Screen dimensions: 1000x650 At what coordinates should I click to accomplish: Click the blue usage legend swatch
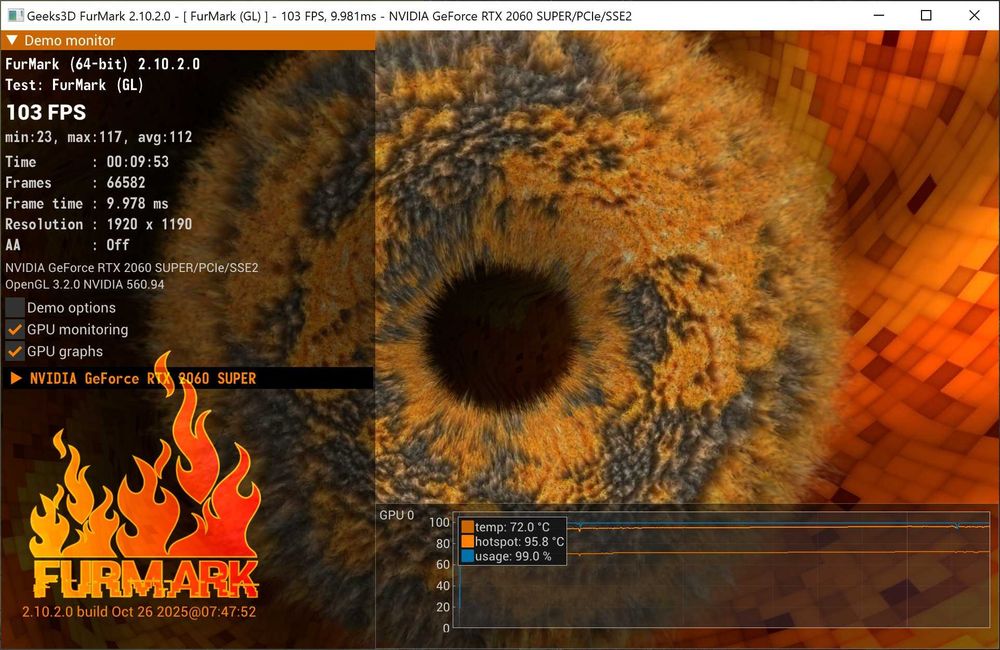[x=467, y=556]
